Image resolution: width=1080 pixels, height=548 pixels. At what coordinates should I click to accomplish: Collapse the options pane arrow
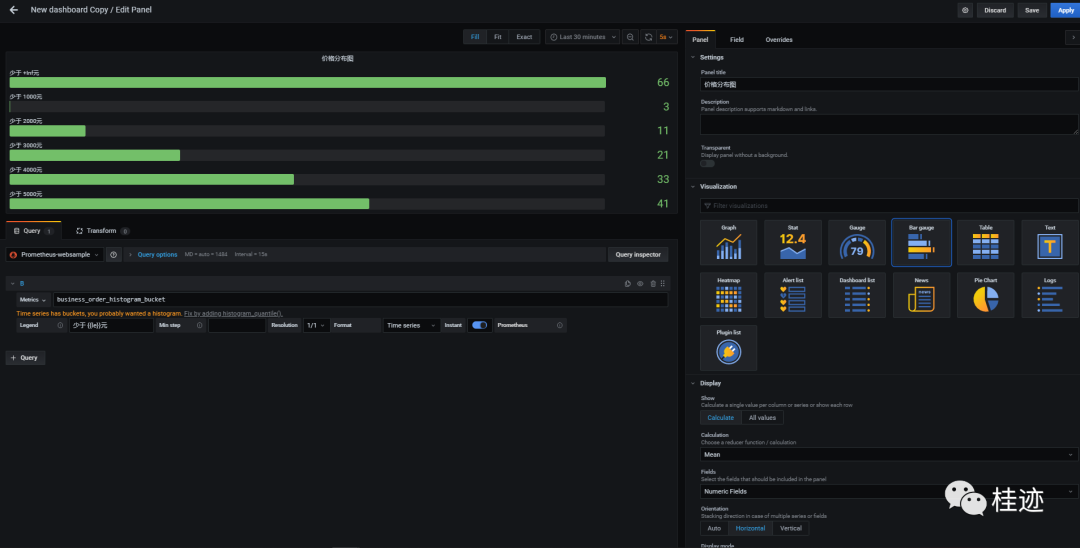pyautogui.click(x=1072, y=39)
